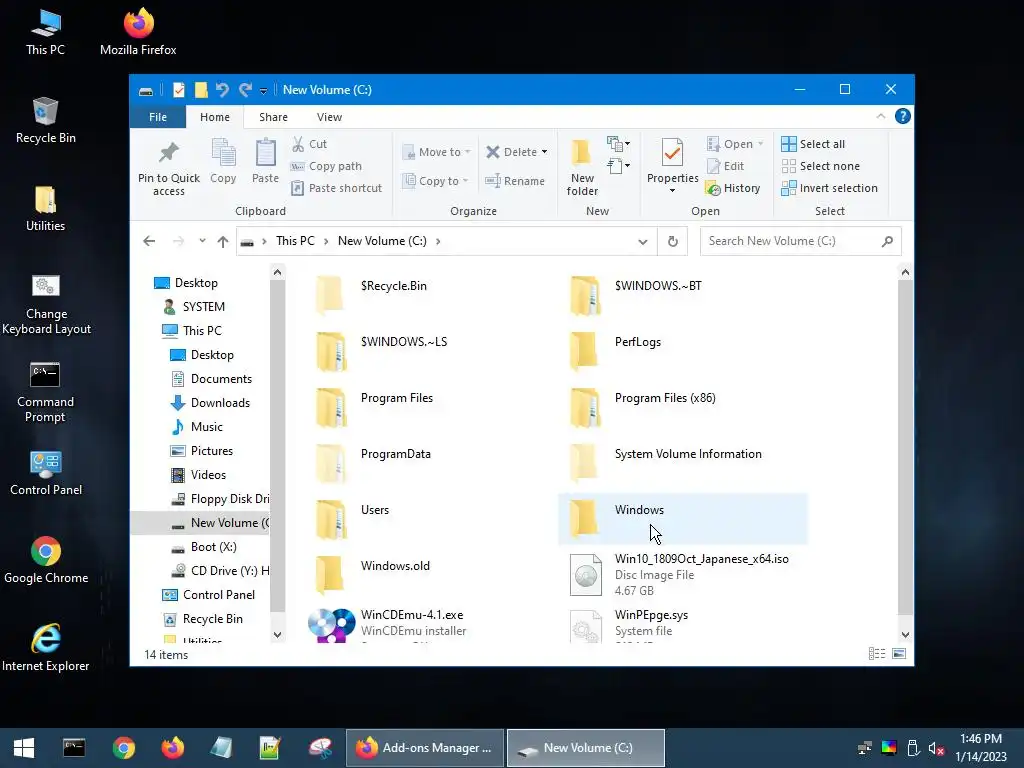
Task: Go up one folder level arrow
Action: [x=223, y=242]
